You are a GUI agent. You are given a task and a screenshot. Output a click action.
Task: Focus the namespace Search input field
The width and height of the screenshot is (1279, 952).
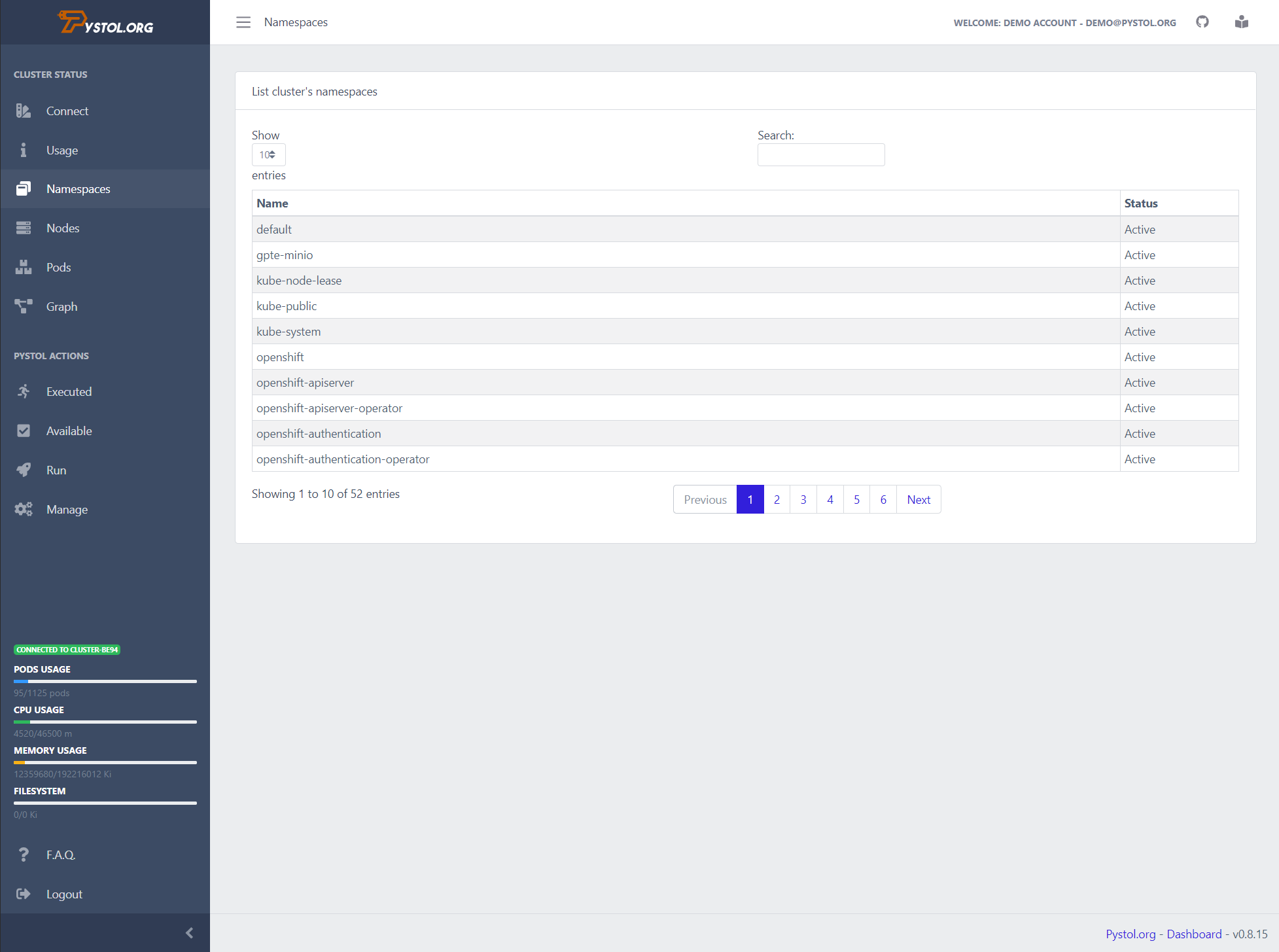pos(820,155)
